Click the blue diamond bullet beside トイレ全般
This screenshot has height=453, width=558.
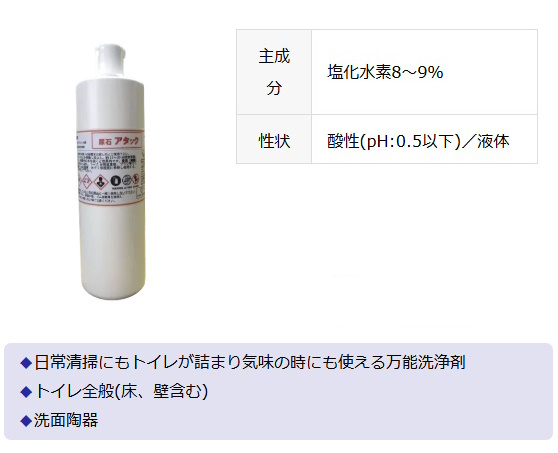click(x=26, y=392)
